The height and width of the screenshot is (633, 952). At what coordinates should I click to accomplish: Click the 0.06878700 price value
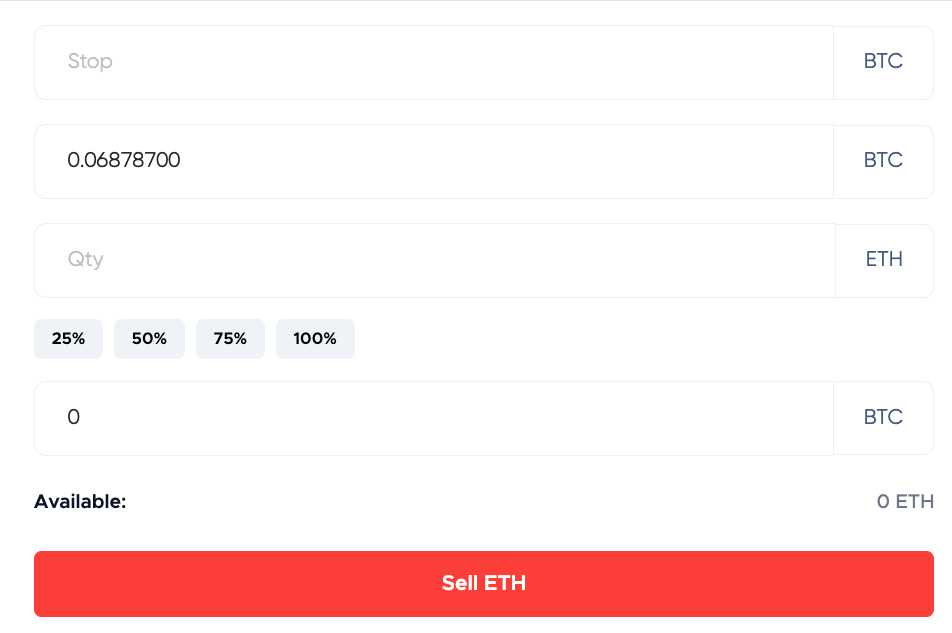click(x=124, y=160)
